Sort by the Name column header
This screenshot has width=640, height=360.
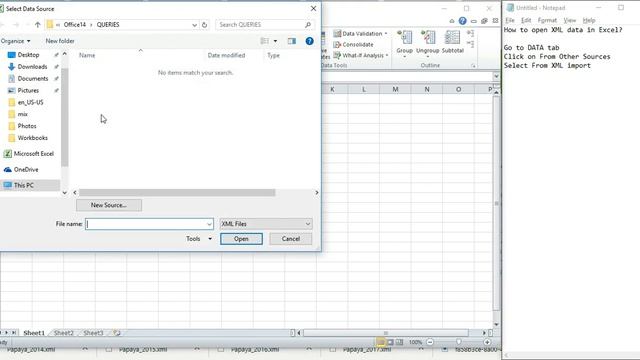87,55
